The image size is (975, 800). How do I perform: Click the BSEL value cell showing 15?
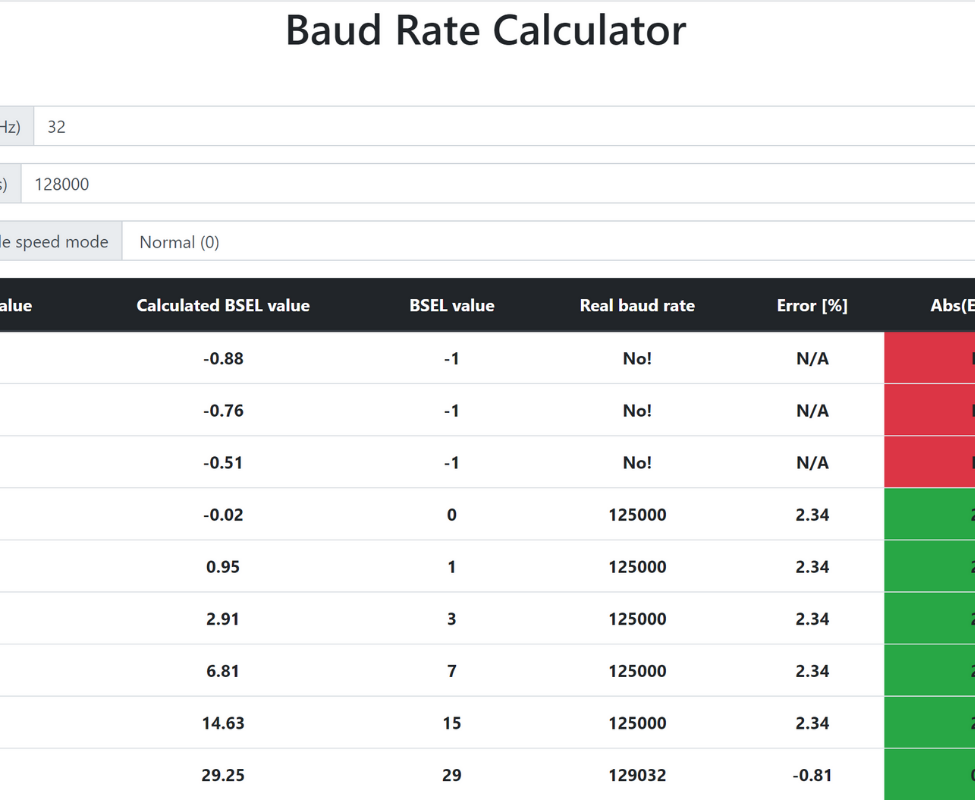coord(452,723)
